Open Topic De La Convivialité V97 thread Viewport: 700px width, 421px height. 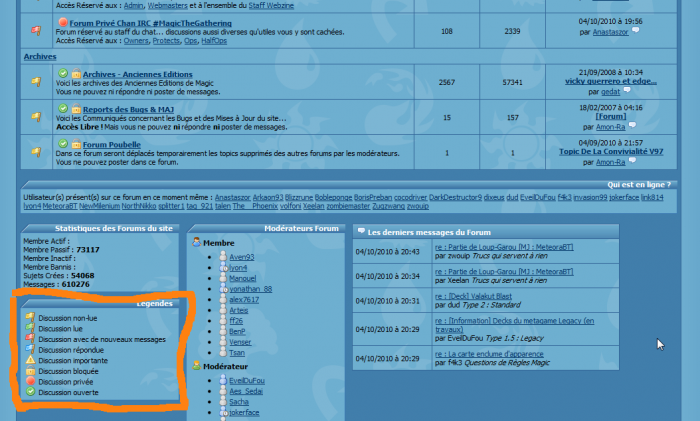[611, 151]
